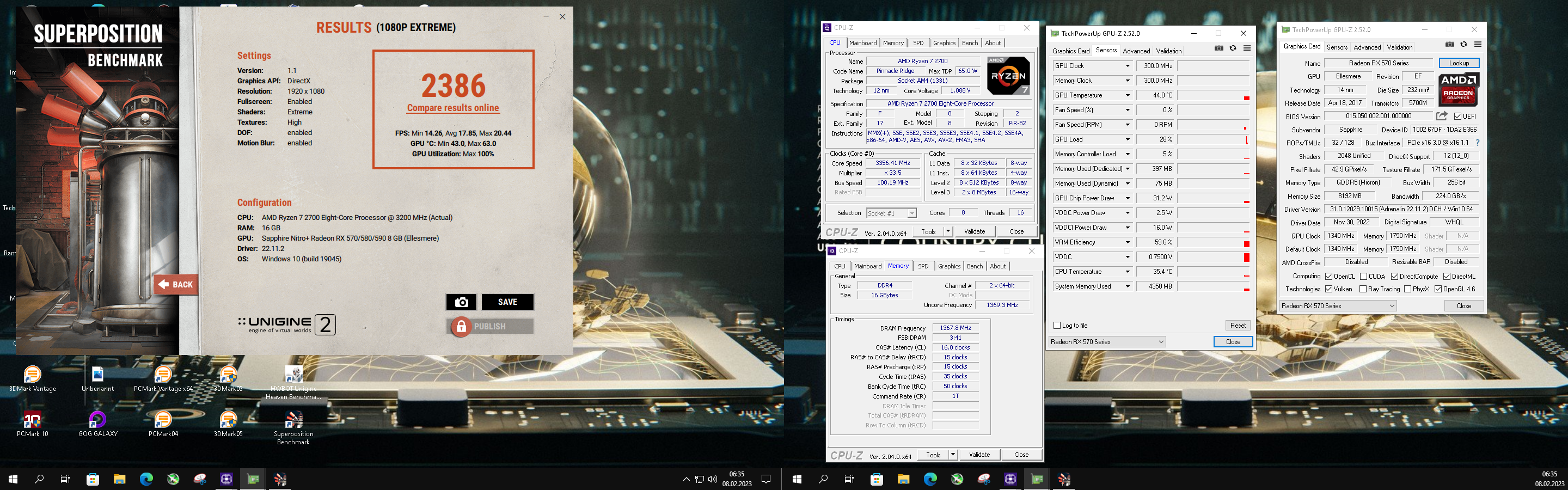The width and height of the screenshot is (1568, 490).
Task: Open the GPU Temperature sensor dropdown
Action: [x=1128, y=95]
